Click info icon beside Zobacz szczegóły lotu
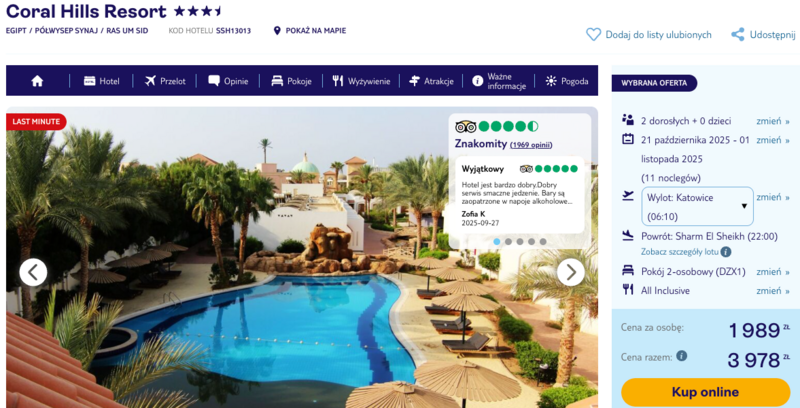800x408 pixels. [x=726, y=252]
